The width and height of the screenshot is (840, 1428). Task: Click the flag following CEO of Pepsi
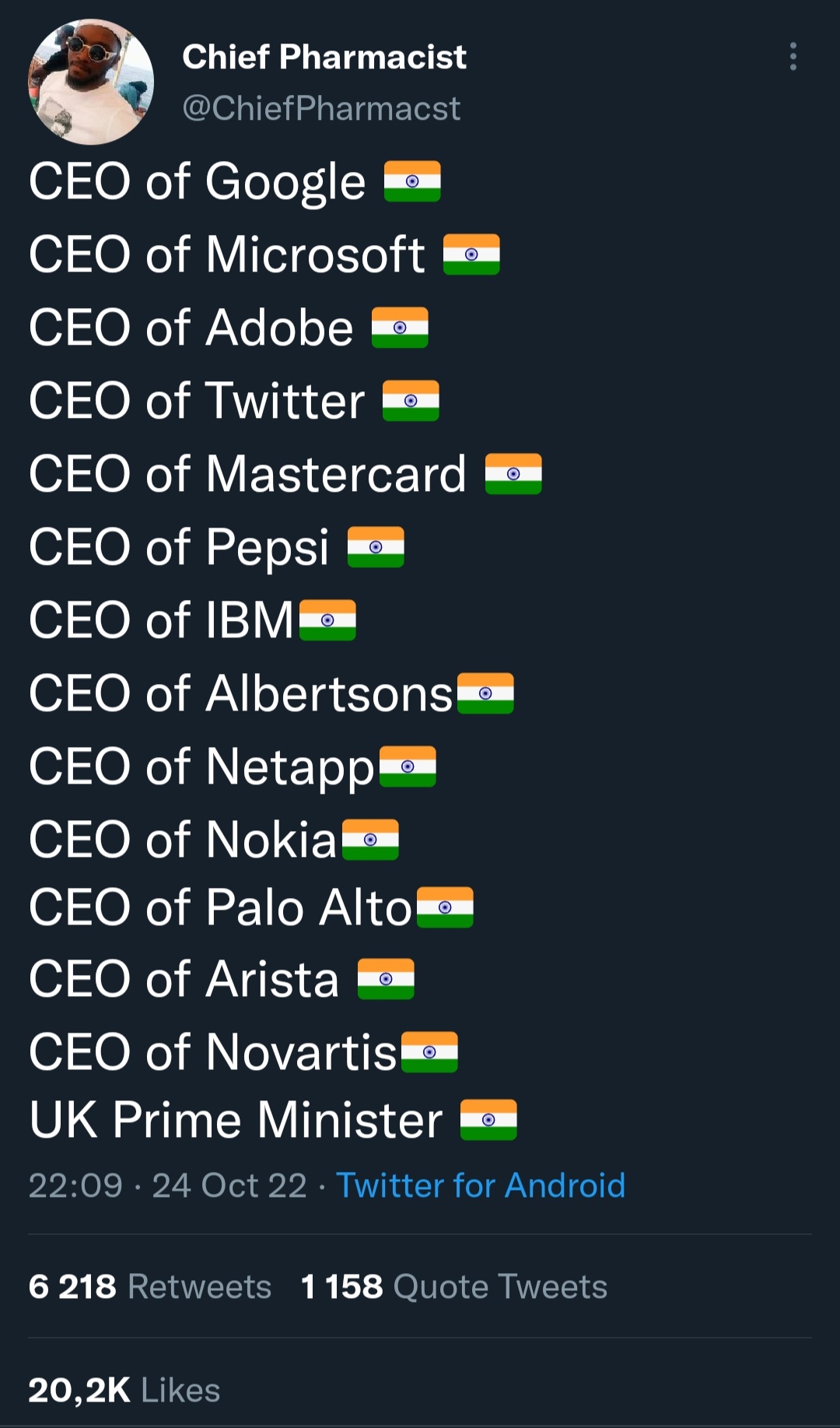(375, 546)
